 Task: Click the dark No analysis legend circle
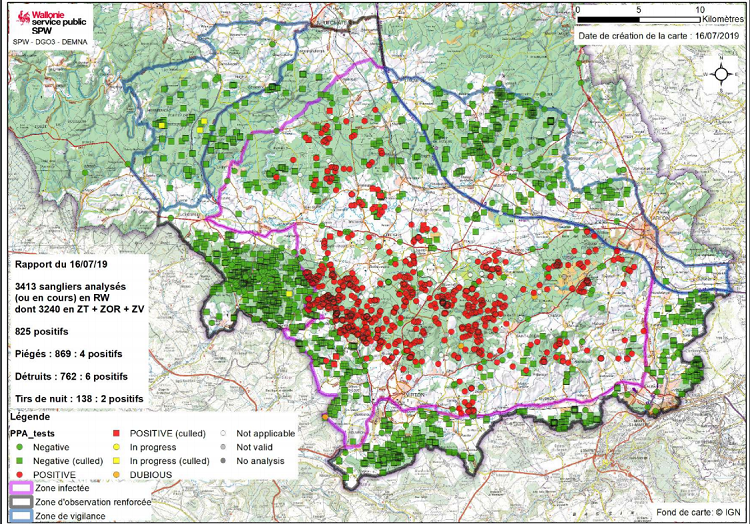coord(225,461)
